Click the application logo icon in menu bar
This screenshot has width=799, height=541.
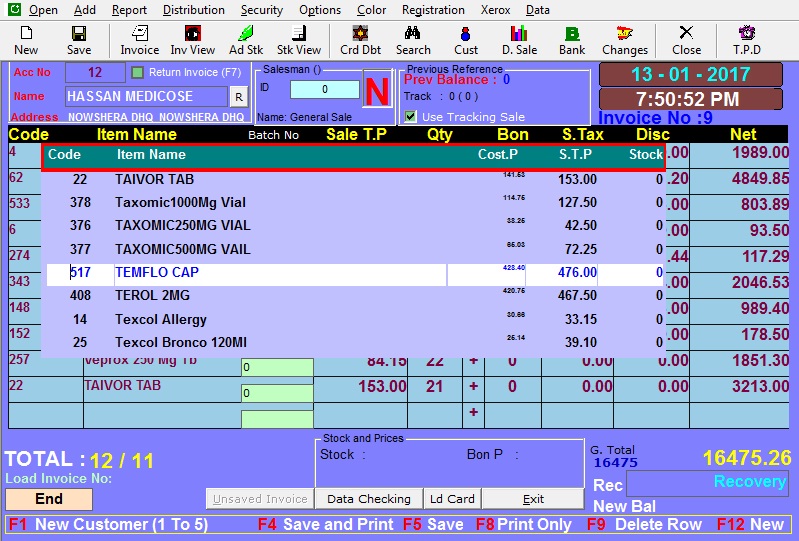[x=14, y=9]
